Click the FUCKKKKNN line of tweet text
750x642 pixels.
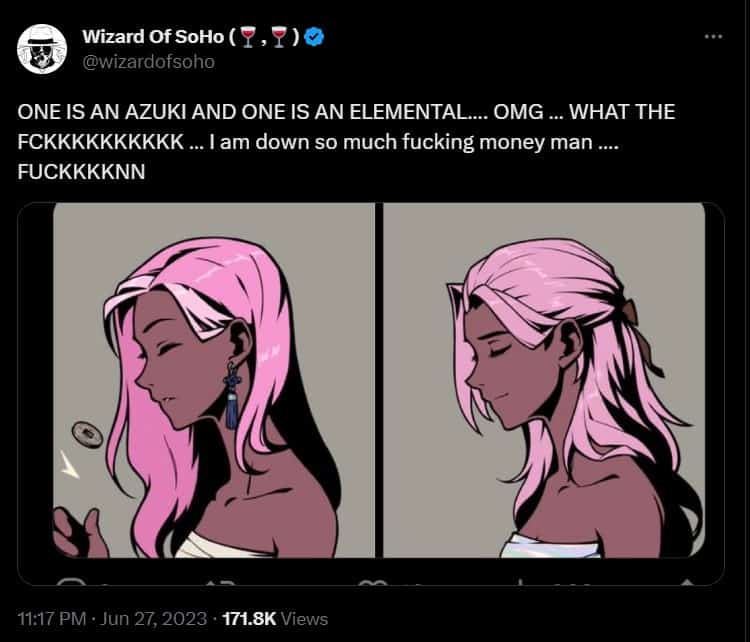tap(81, 172)
